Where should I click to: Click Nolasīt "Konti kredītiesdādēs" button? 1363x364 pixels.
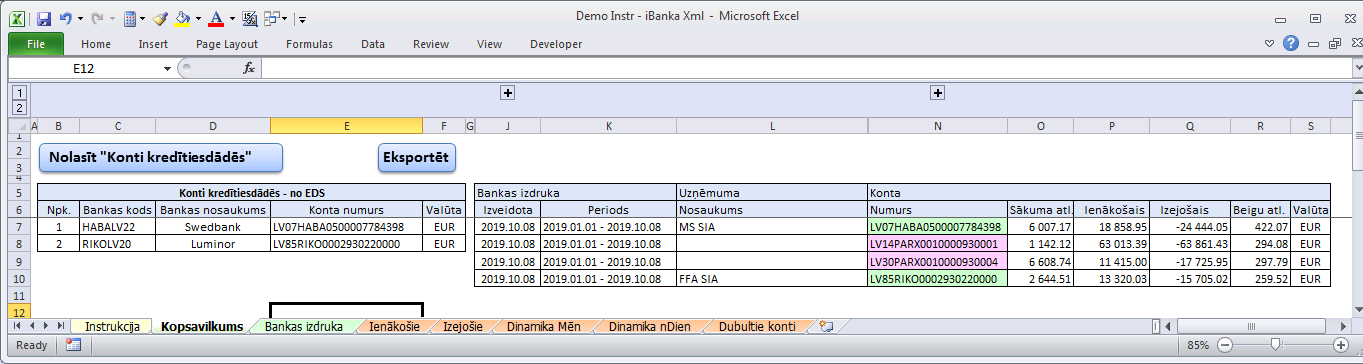click(x=162, y=157)
